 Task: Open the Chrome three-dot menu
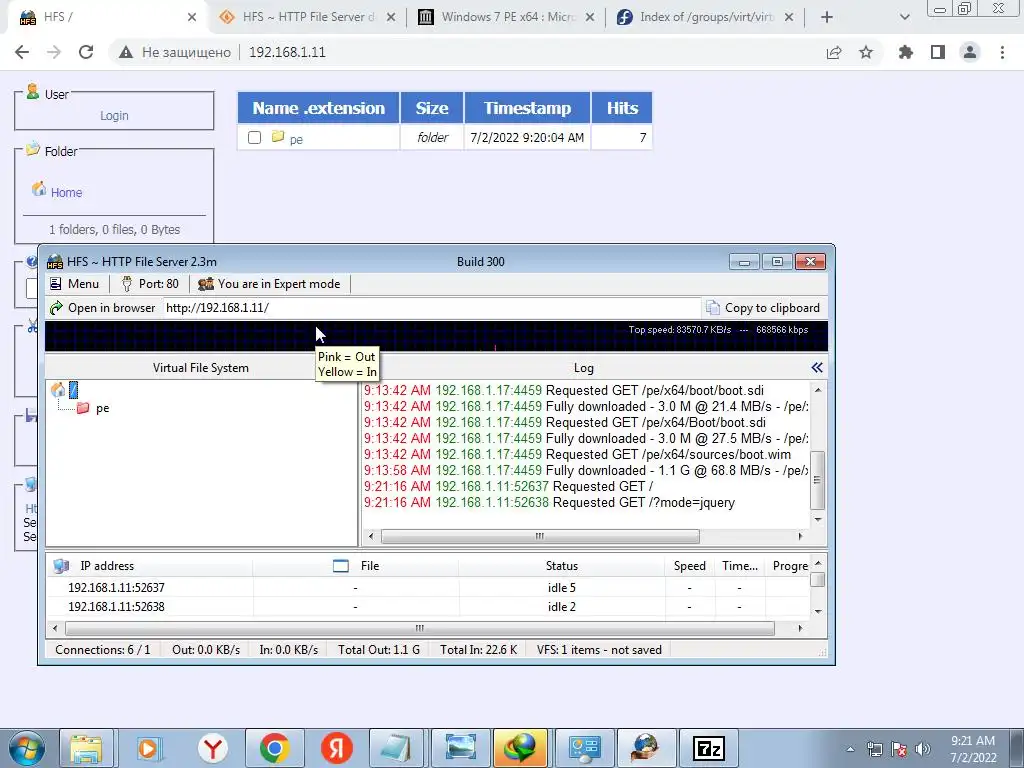click(1002, 52)
